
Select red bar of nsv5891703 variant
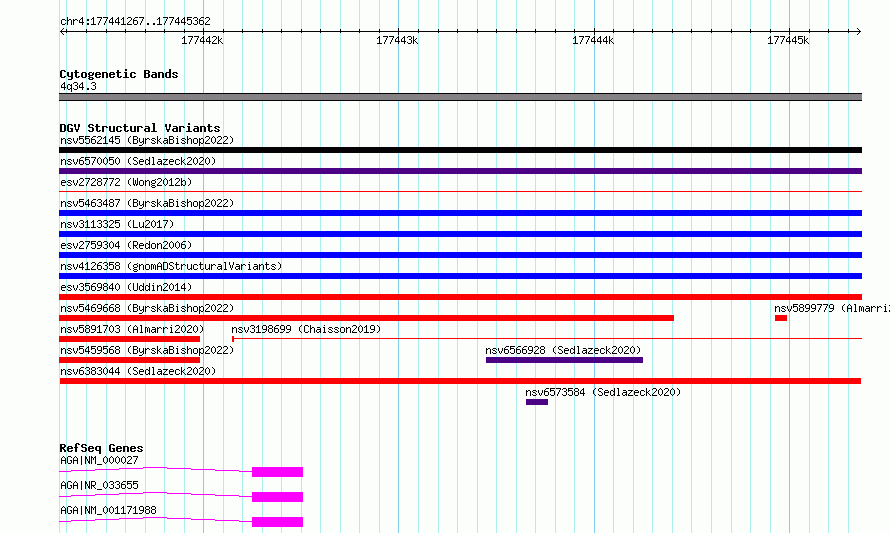click(x=129, y=339)
